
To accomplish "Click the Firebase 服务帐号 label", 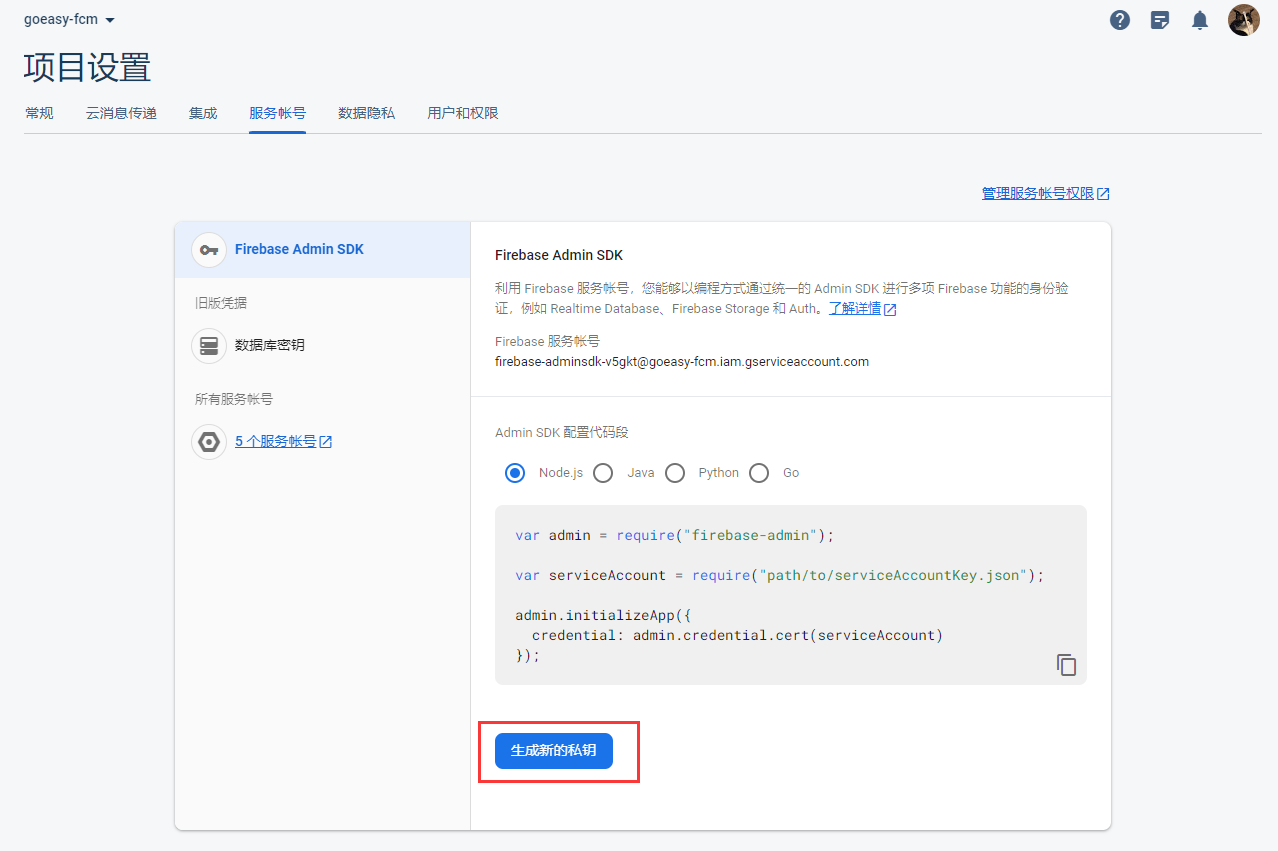I will 547,341.
